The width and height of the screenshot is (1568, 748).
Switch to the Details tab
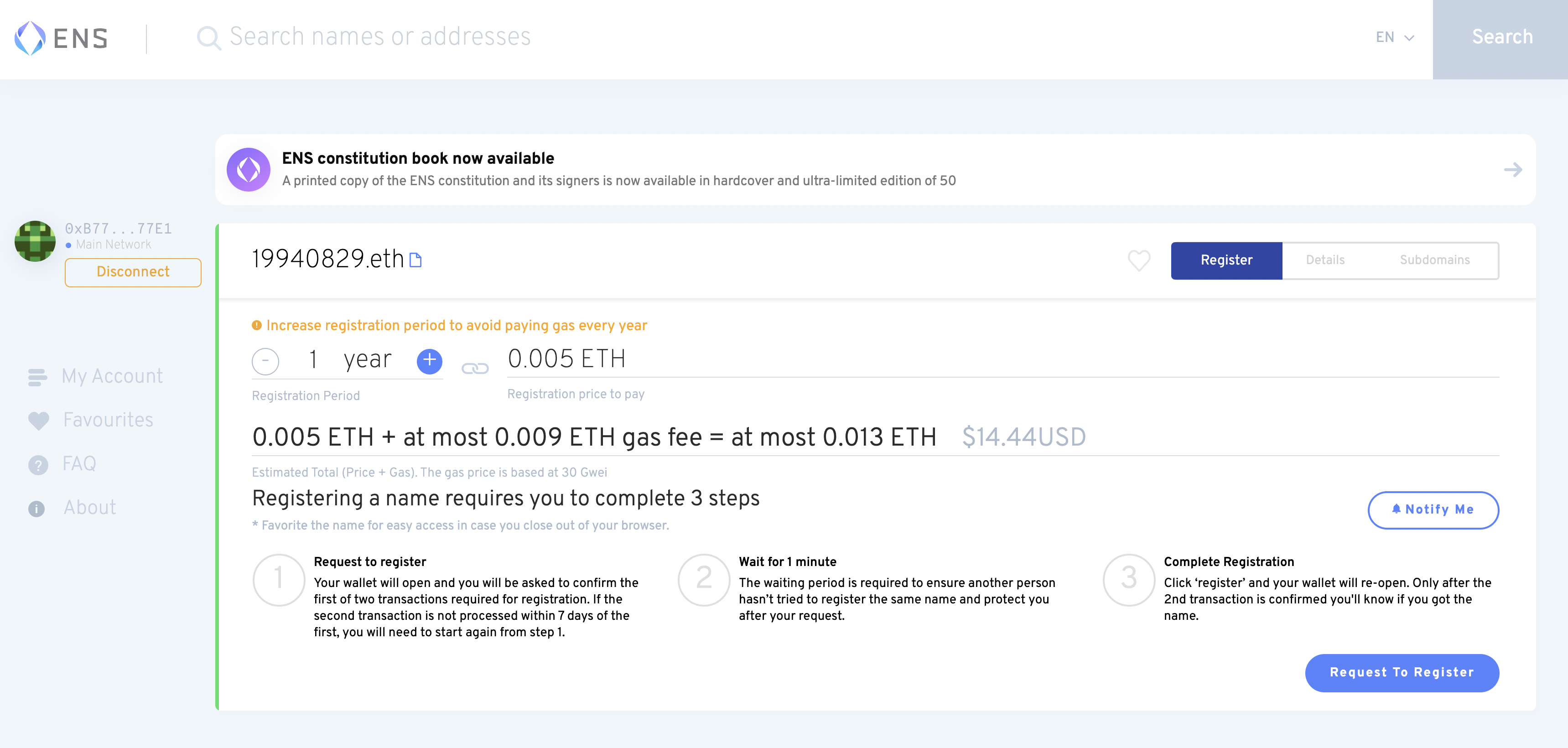[1325, 260]
